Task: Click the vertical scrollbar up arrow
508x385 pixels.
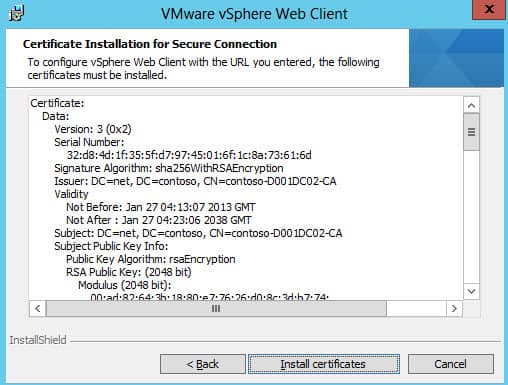Action: click(471, 106)
